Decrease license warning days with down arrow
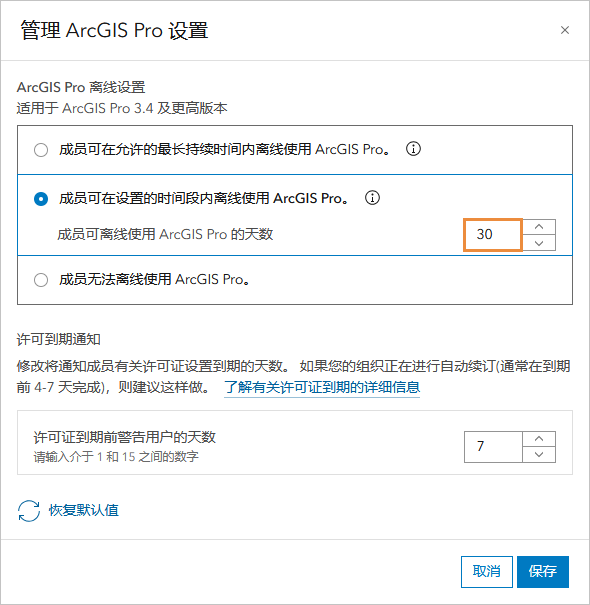The image size is (590, 605). click(x=539, y=455)
